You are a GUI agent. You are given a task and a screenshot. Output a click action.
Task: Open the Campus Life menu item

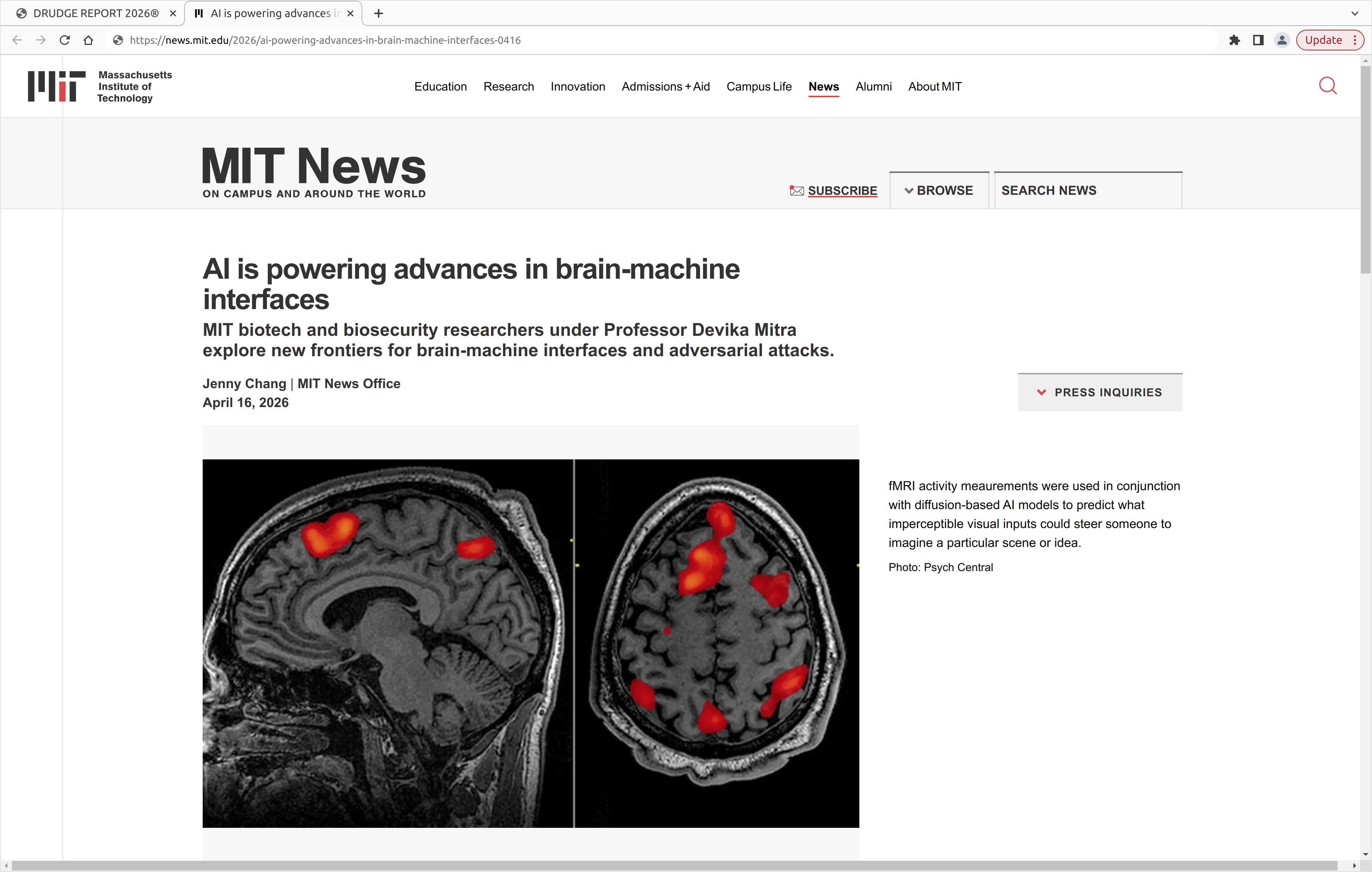coord(758,86)
